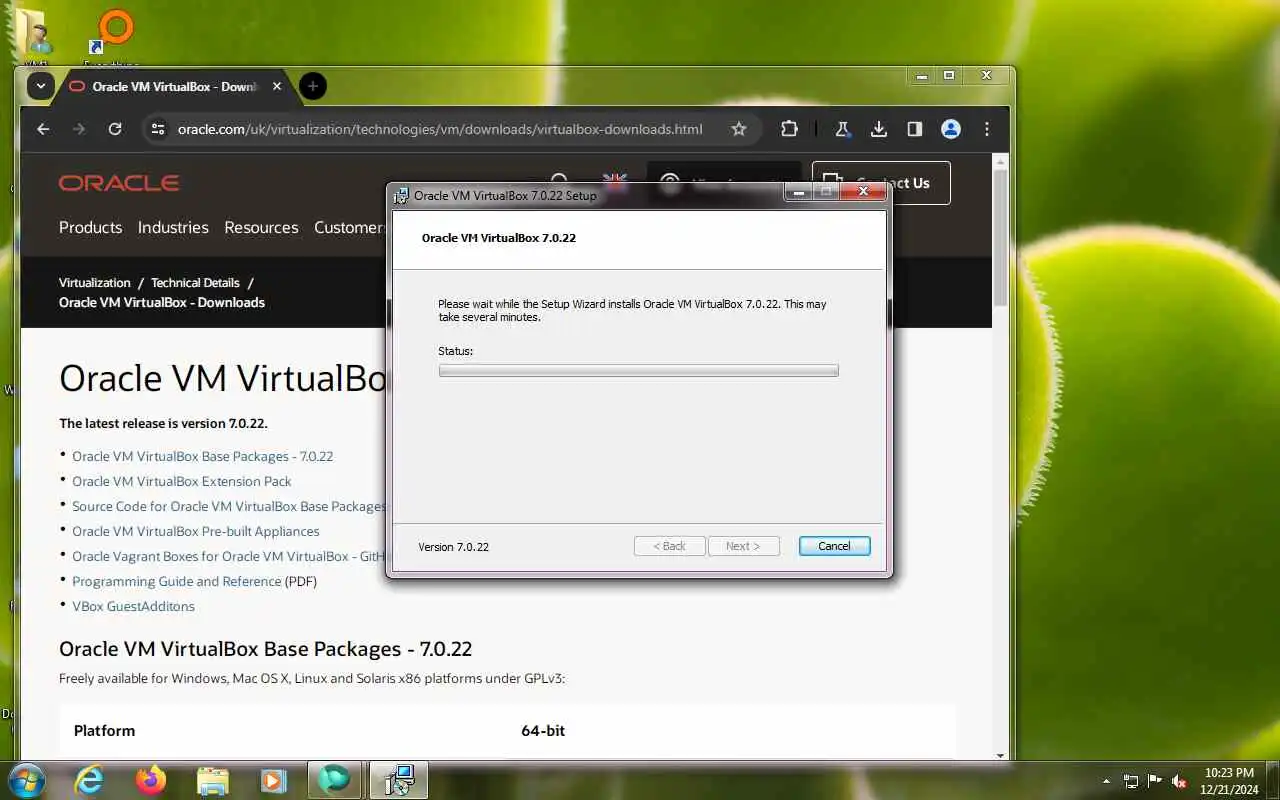
Task: Open Programming Guide and Reference link
Action: pyautogui.click(x=176, y=581)
